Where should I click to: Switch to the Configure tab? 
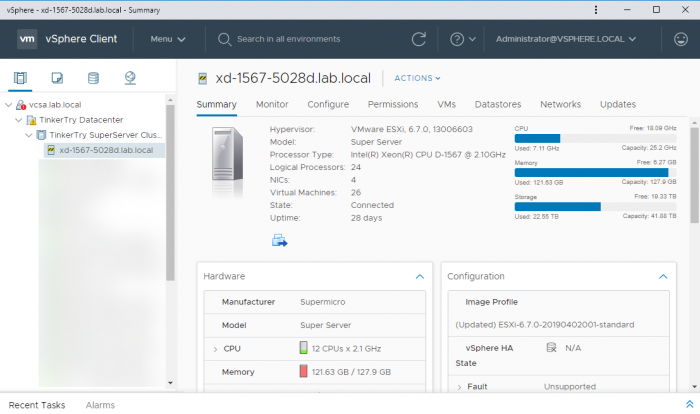tap(328, 104)
